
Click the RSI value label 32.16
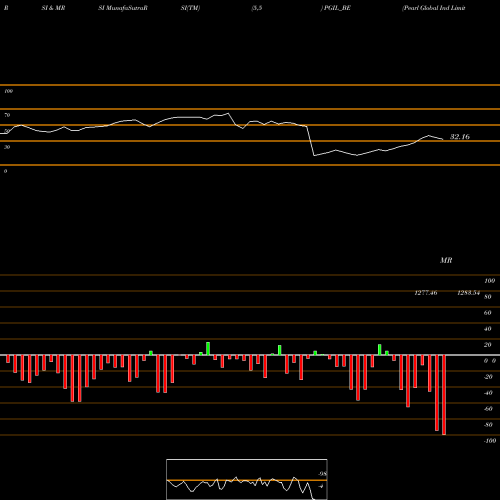coord(460,137)
